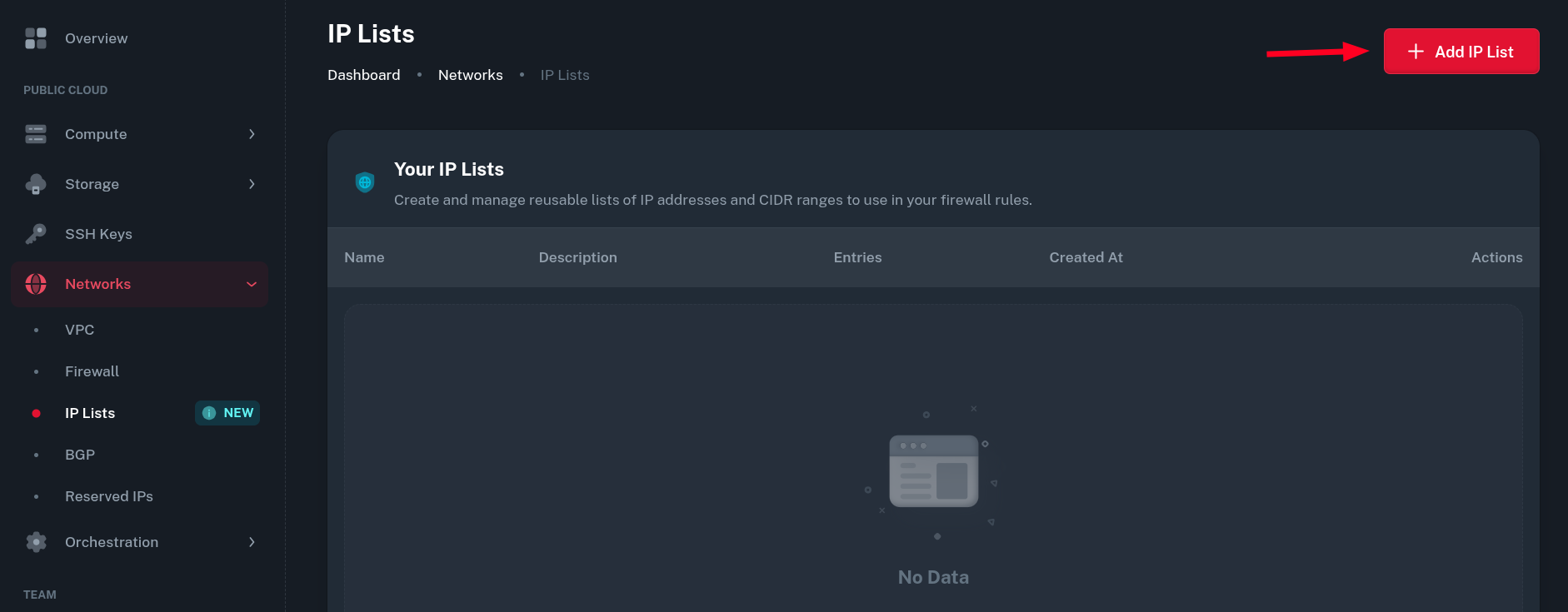Collapse the Networks submenu chevron

(252, 284)
